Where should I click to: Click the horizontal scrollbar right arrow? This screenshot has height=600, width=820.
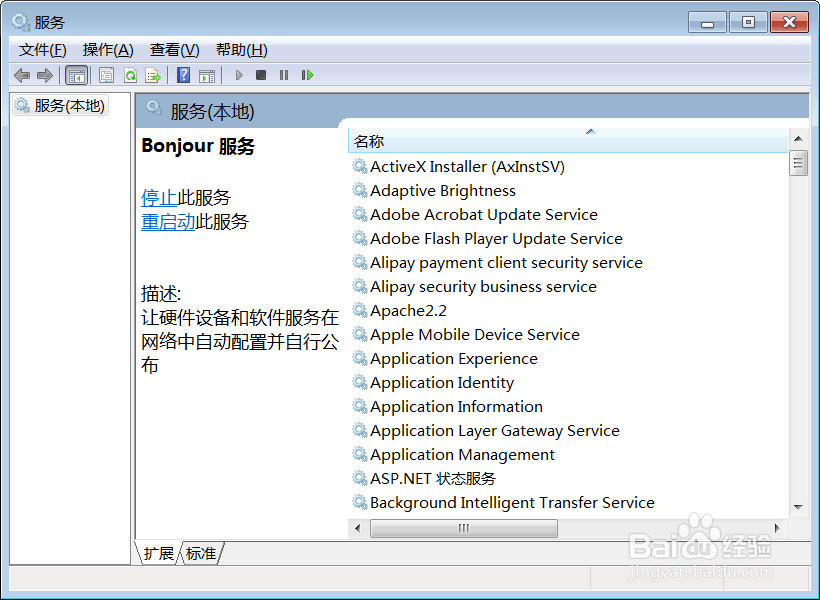tap(777, 528)
